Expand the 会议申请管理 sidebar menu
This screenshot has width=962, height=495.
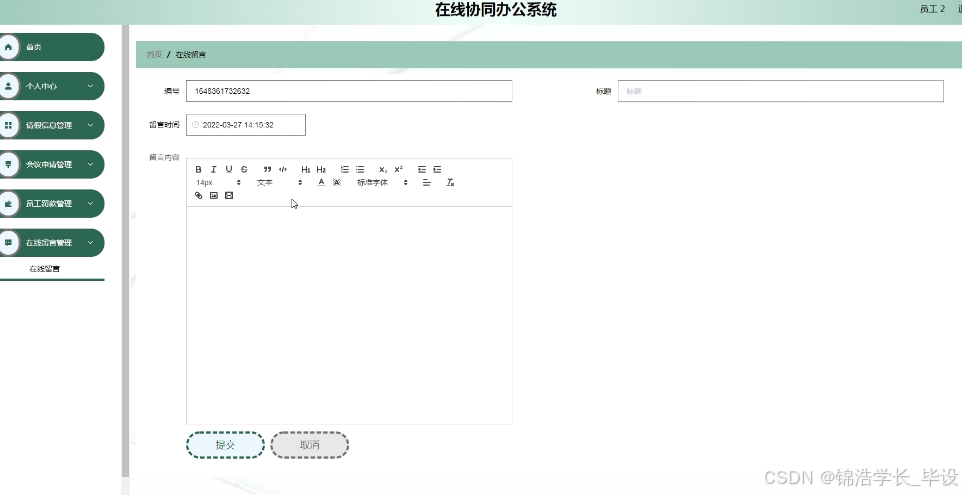(x=52, y=164)
